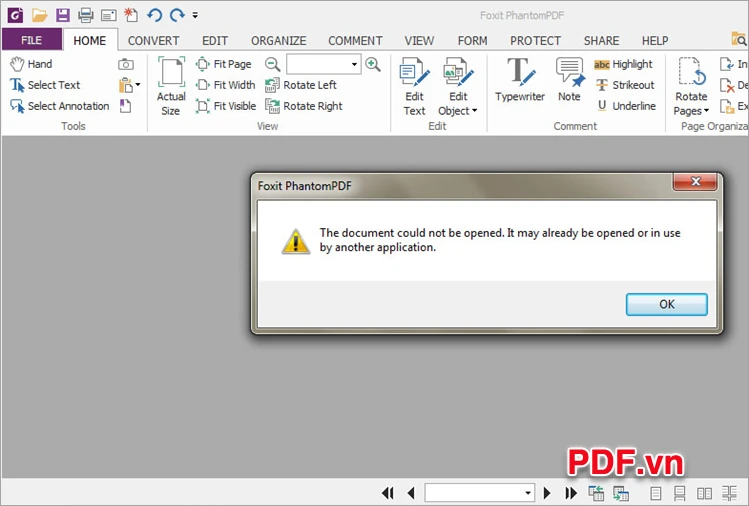Image resolution: width=749 pixels, height=506 pixels.
Task: Switch to the ORGANIZE ribbon tab
Action: [x=278, y=41]
